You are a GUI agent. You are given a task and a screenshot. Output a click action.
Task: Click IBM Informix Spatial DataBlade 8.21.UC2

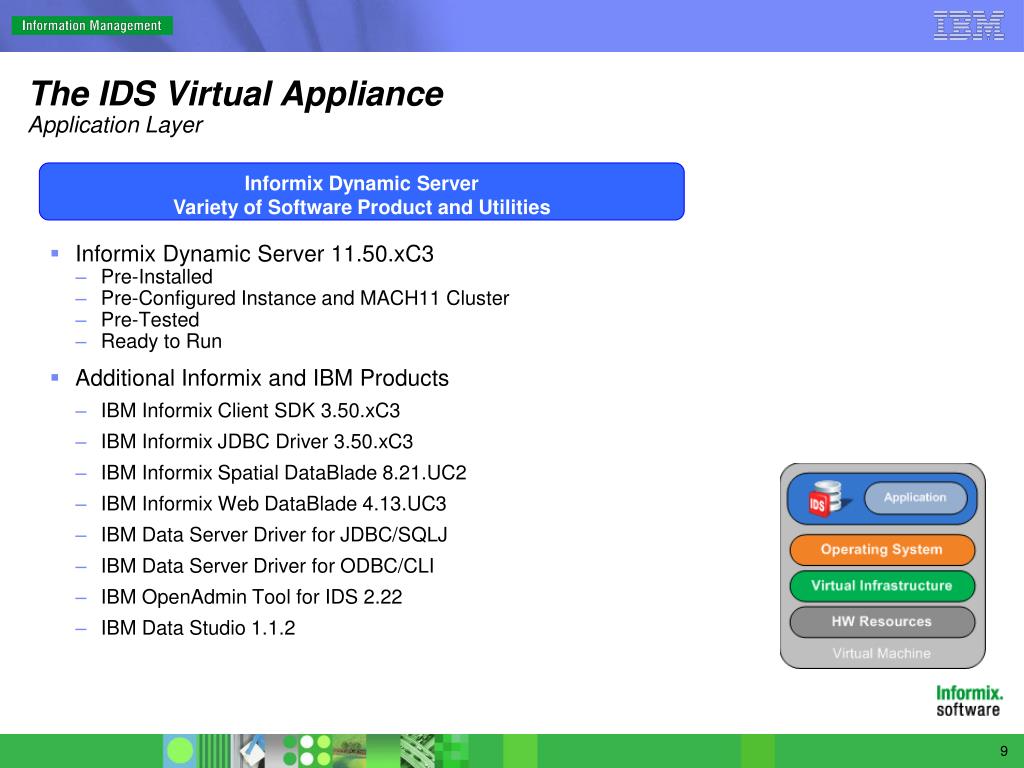[x=283, y=473]
